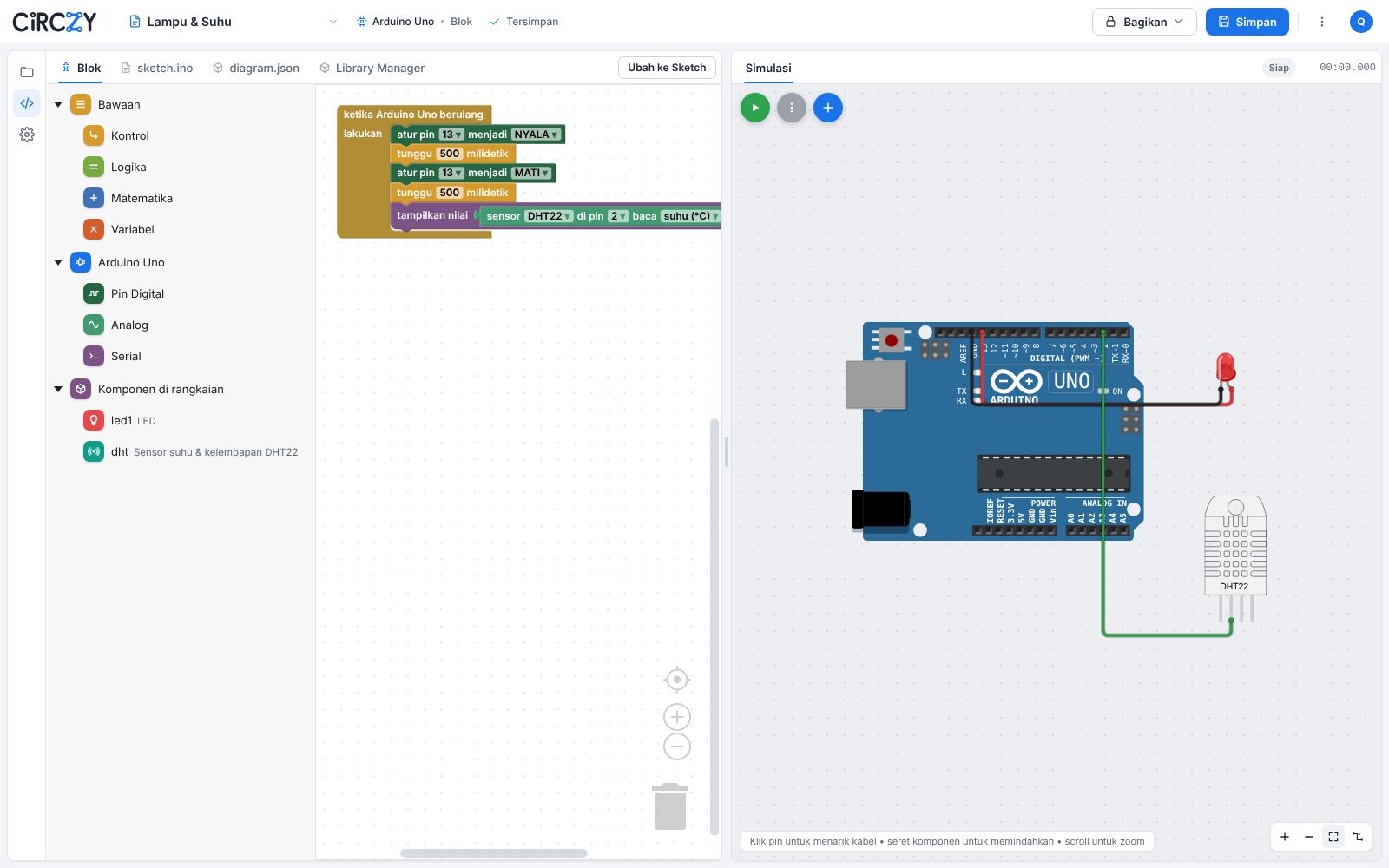
Task: Click the Ubah ke Sketch button
Action: coord(667,68)
